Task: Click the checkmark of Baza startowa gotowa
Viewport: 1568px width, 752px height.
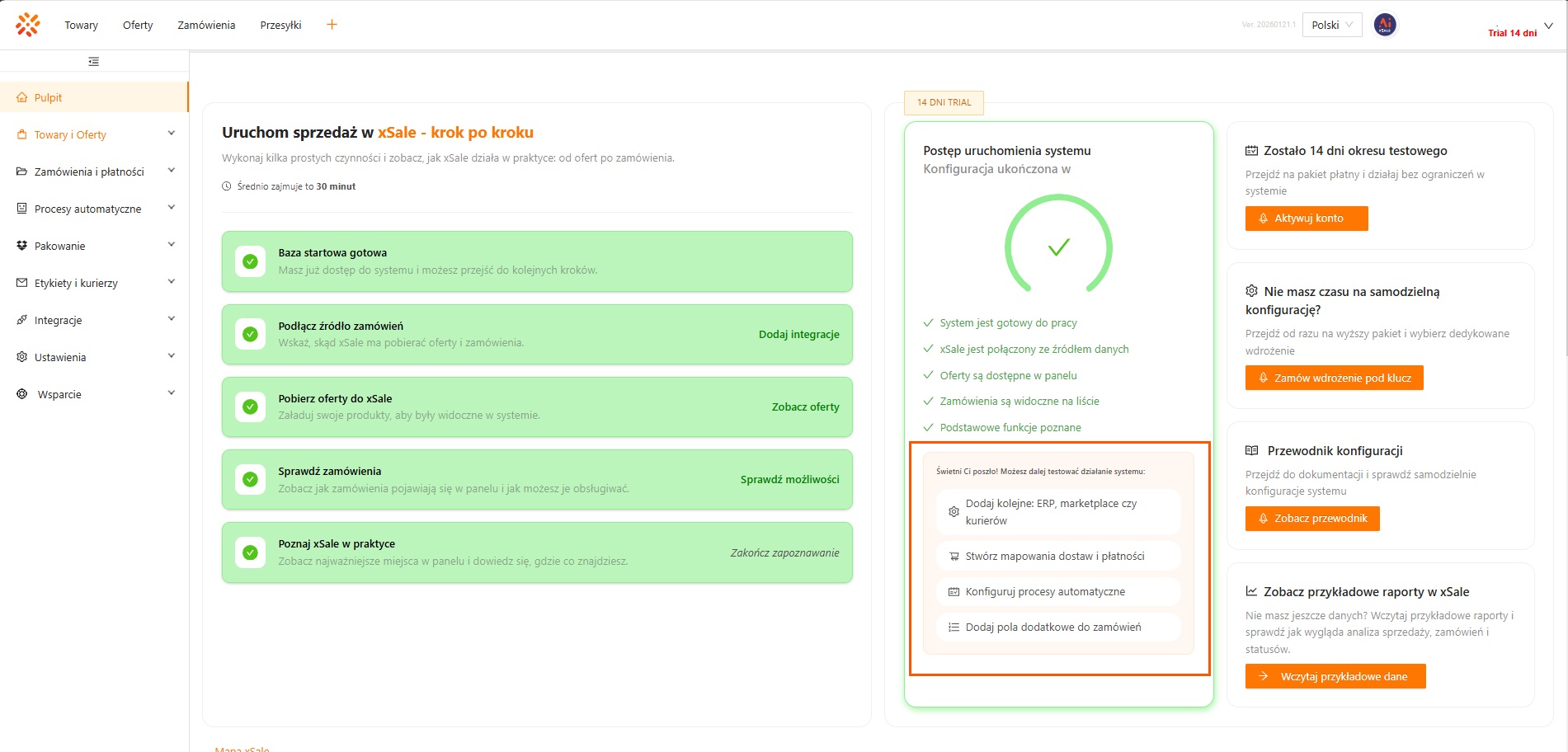Action: click(250, 261)
